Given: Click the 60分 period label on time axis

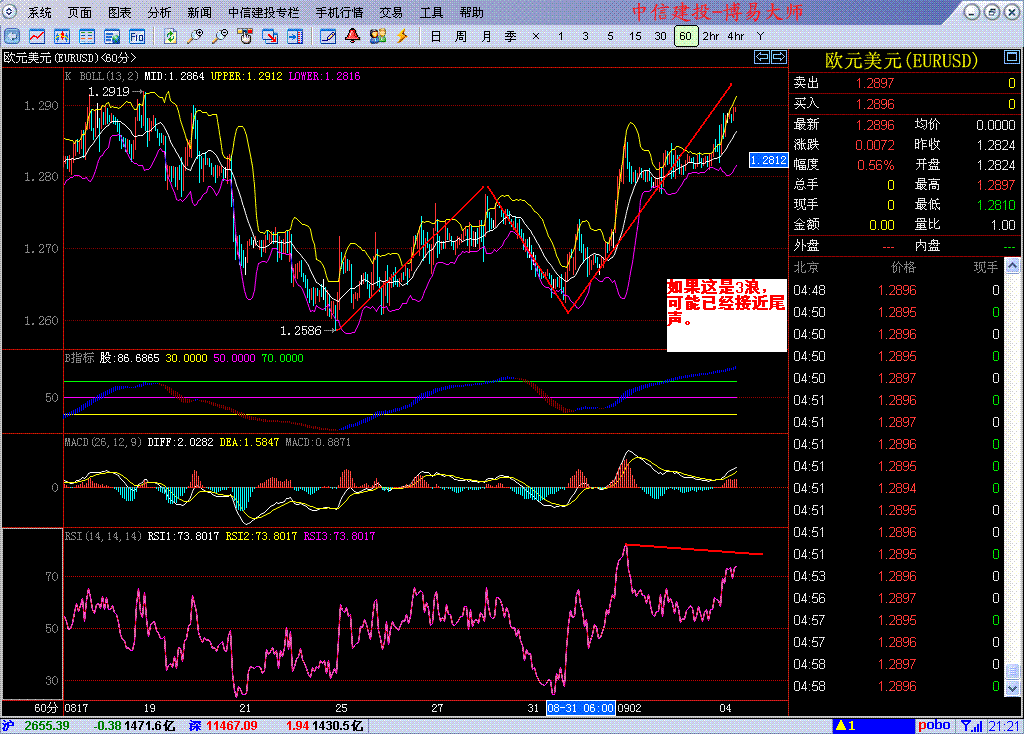Looking at the screenshot, I should [46, 708].
